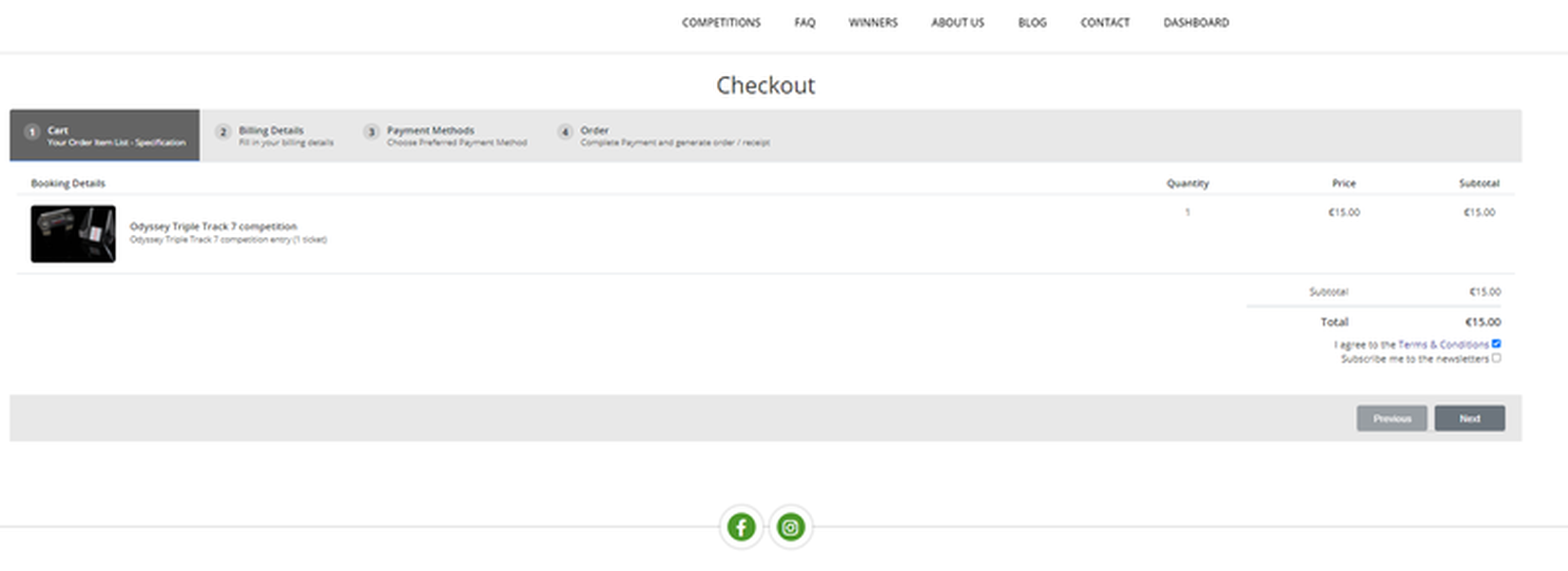Navigate to About Us

[x=958, y=23]
